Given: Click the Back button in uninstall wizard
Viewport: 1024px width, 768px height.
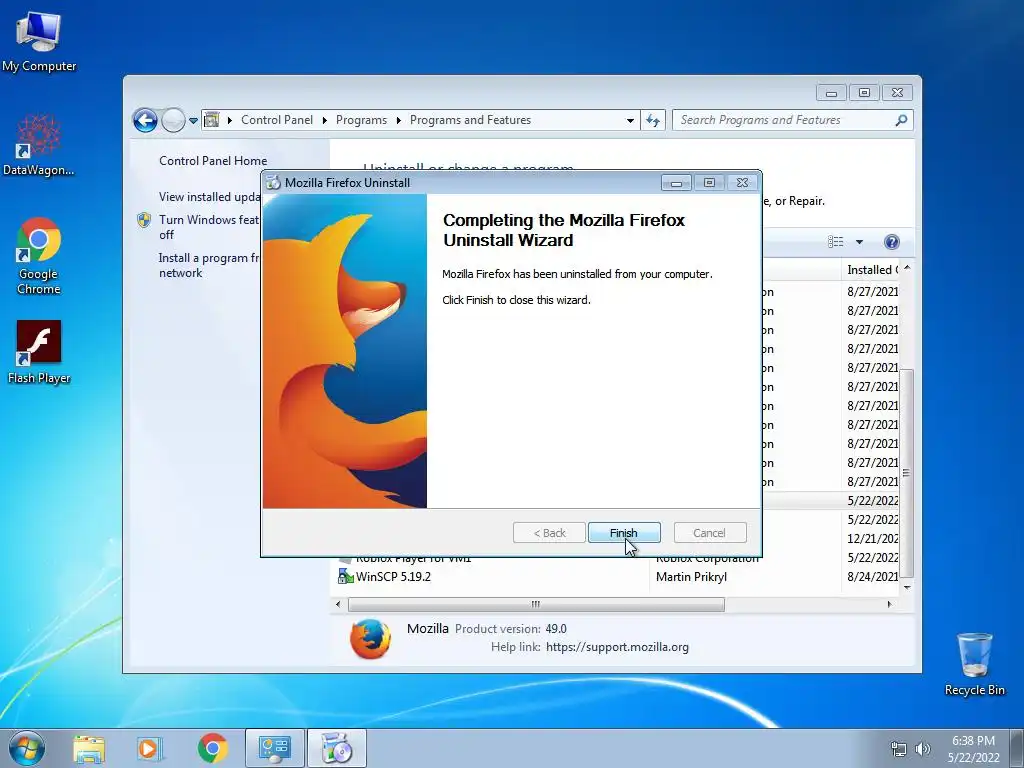Looking at the screenshot, I should 549,533.
